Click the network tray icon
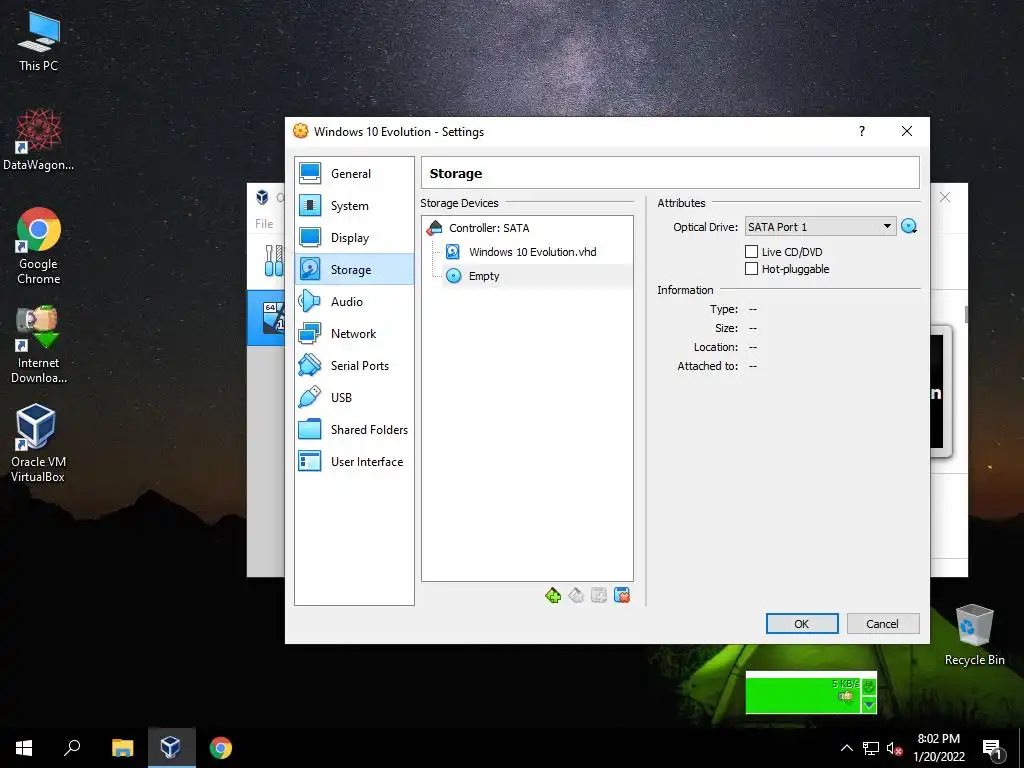This screenshot has width=1024, height=768. 871,748
